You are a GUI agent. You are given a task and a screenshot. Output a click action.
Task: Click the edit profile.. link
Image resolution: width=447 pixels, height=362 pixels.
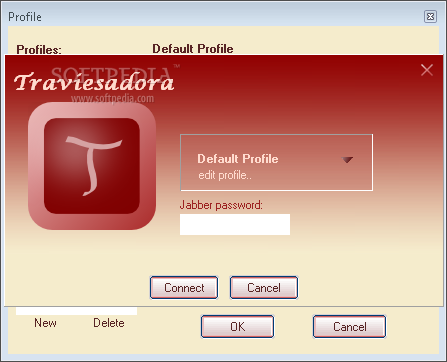click(x=225, y=175)
